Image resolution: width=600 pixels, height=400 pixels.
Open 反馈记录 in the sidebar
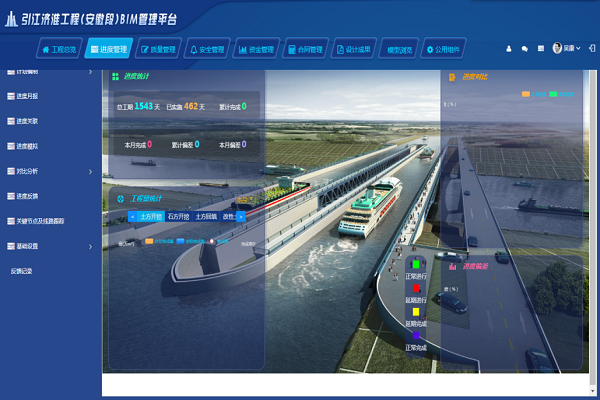coord(22,271)
